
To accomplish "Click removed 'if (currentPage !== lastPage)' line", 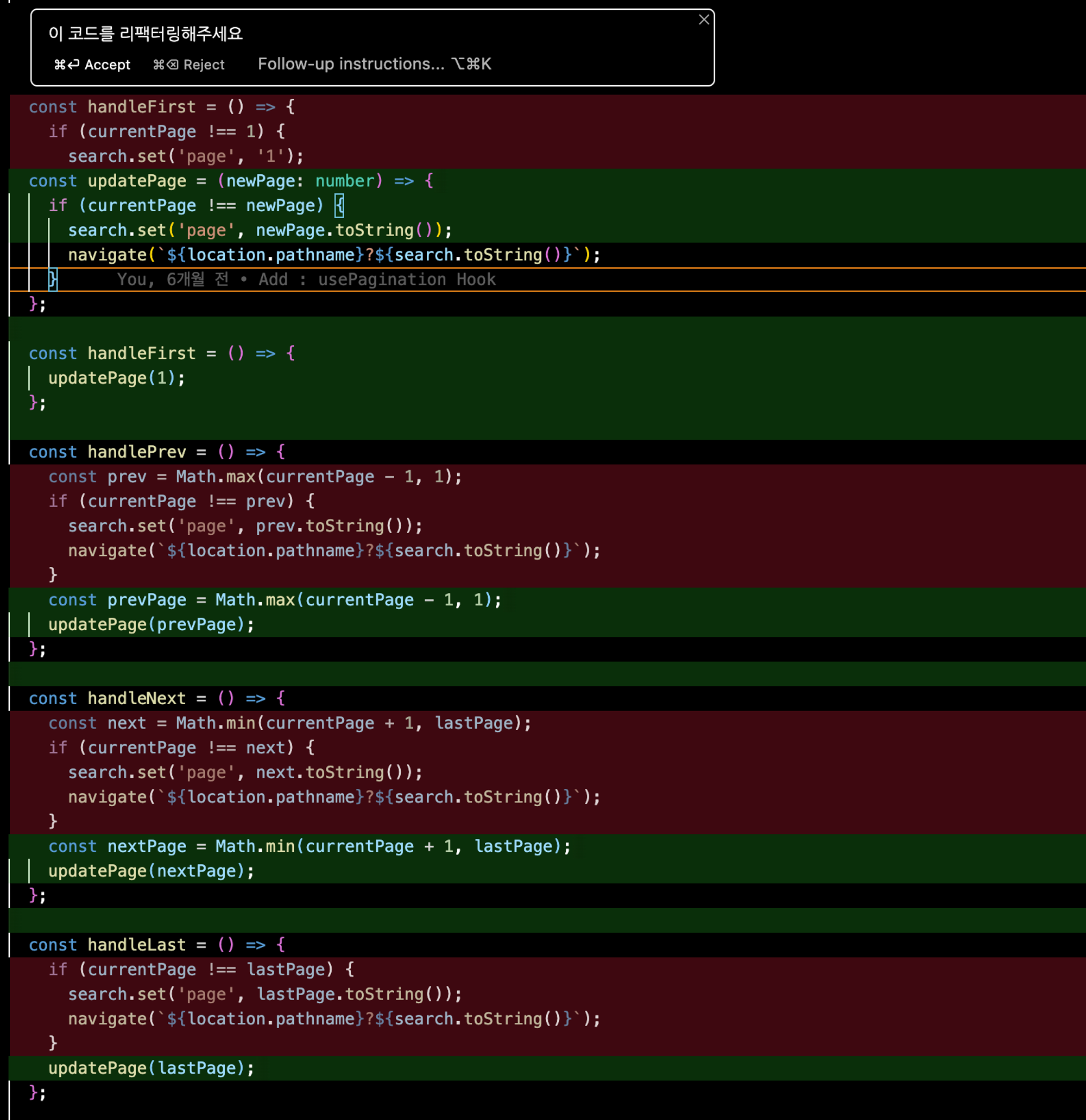I will click(x=201, y=970).
